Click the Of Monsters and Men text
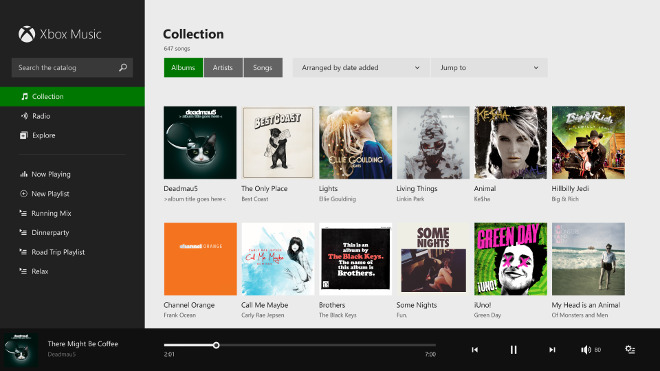Image resolution: width=660 pixels, height=371 pixels. 580,315
